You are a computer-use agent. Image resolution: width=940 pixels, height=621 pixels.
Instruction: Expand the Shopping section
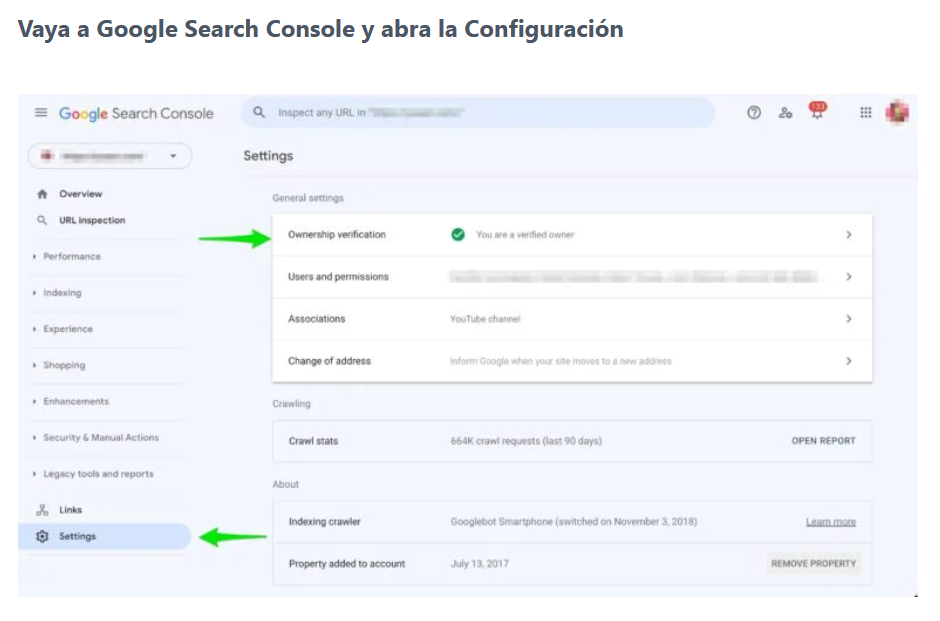64,365
